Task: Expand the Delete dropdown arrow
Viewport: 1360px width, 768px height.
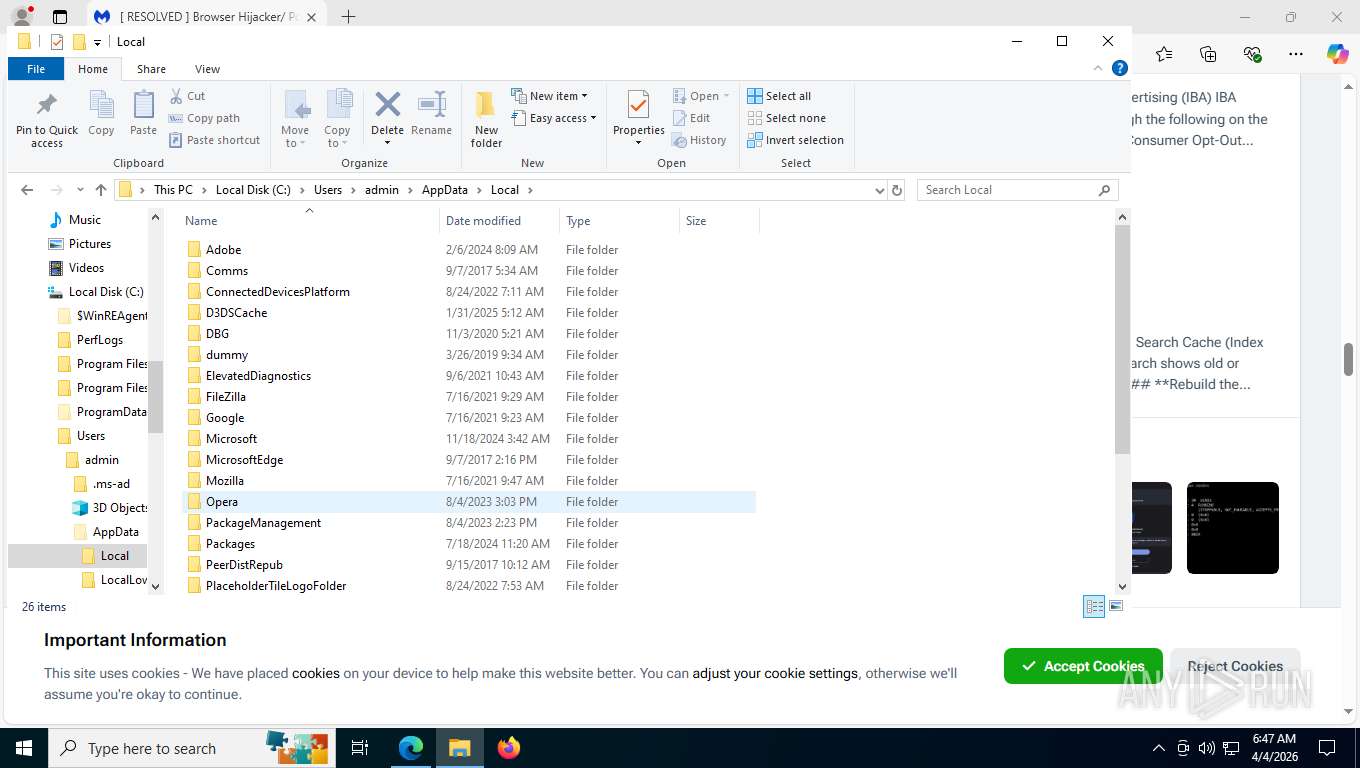Action: tap(387, 141)
